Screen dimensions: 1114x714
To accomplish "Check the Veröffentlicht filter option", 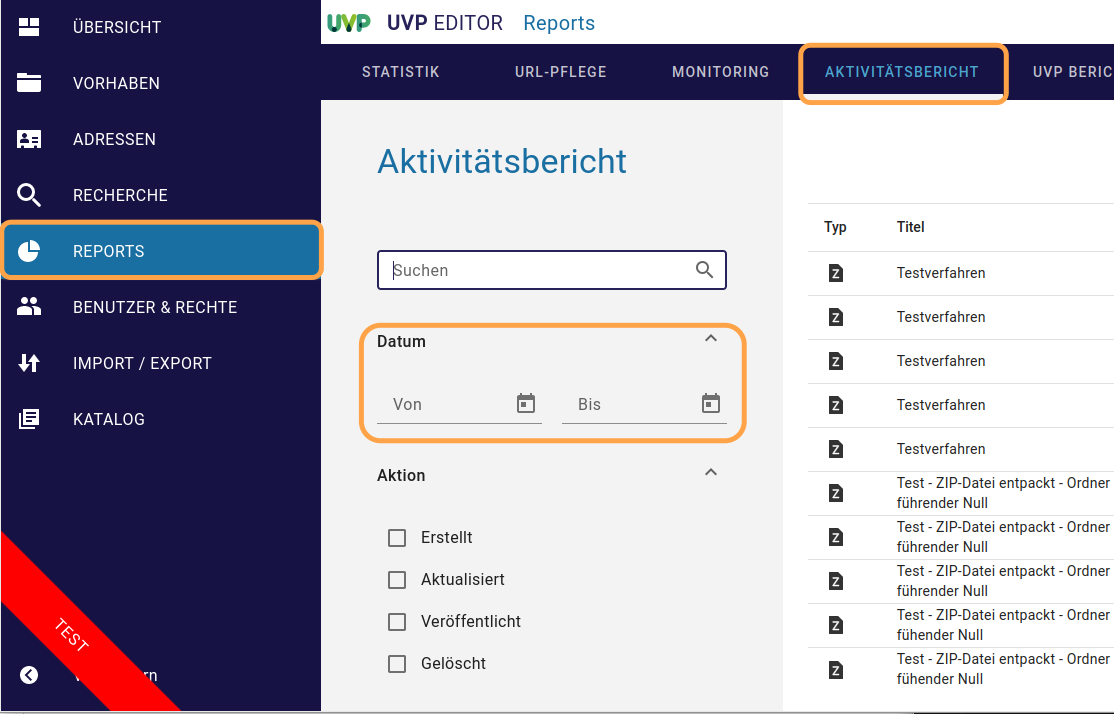I will pyautogui.click(x=397, y=621).
